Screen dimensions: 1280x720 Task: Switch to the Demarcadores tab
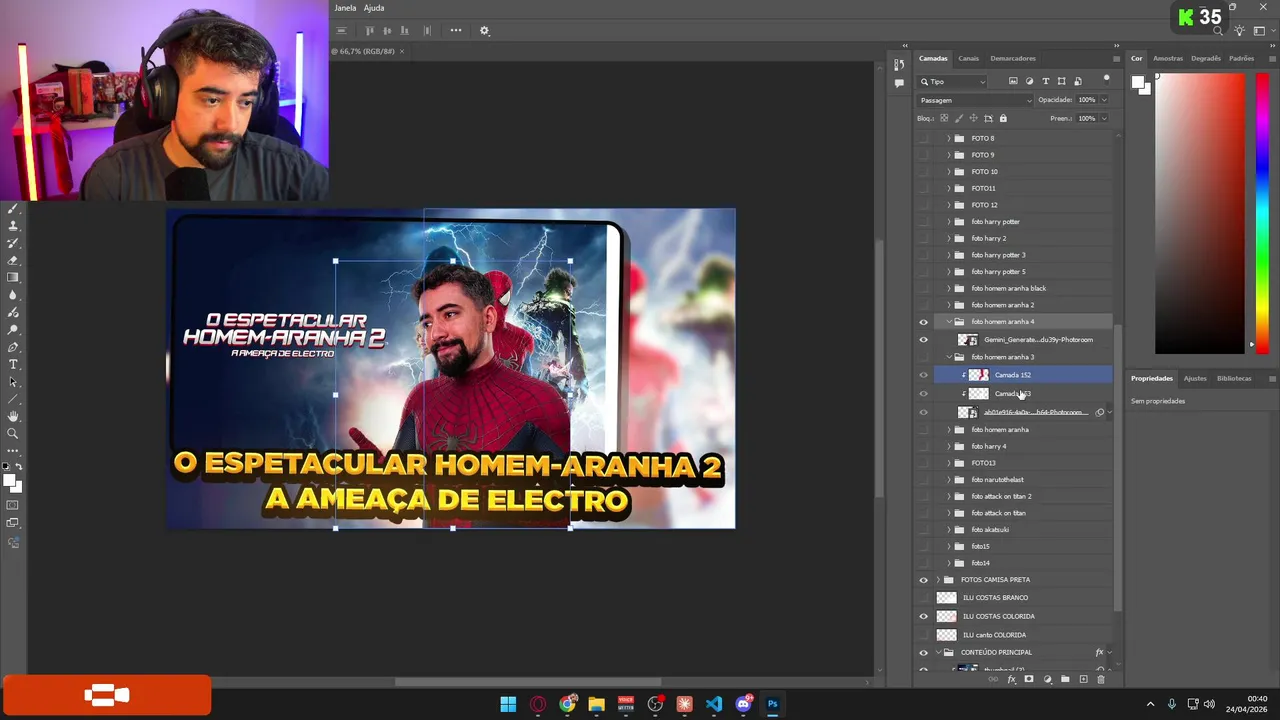pyautogui.click(x=1013, y=58)
